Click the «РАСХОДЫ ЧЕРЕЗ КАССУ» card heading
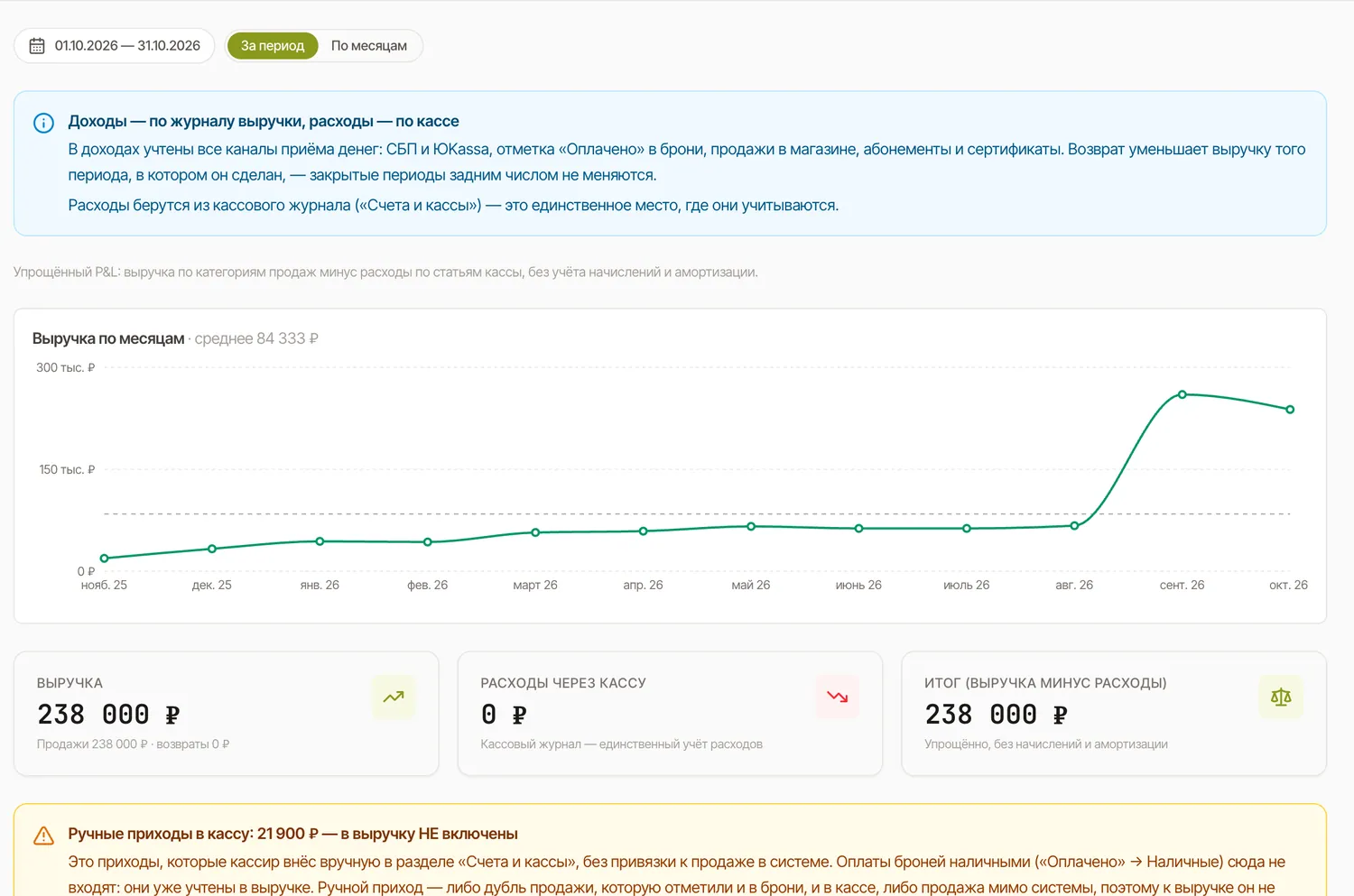 coord(563,683)
